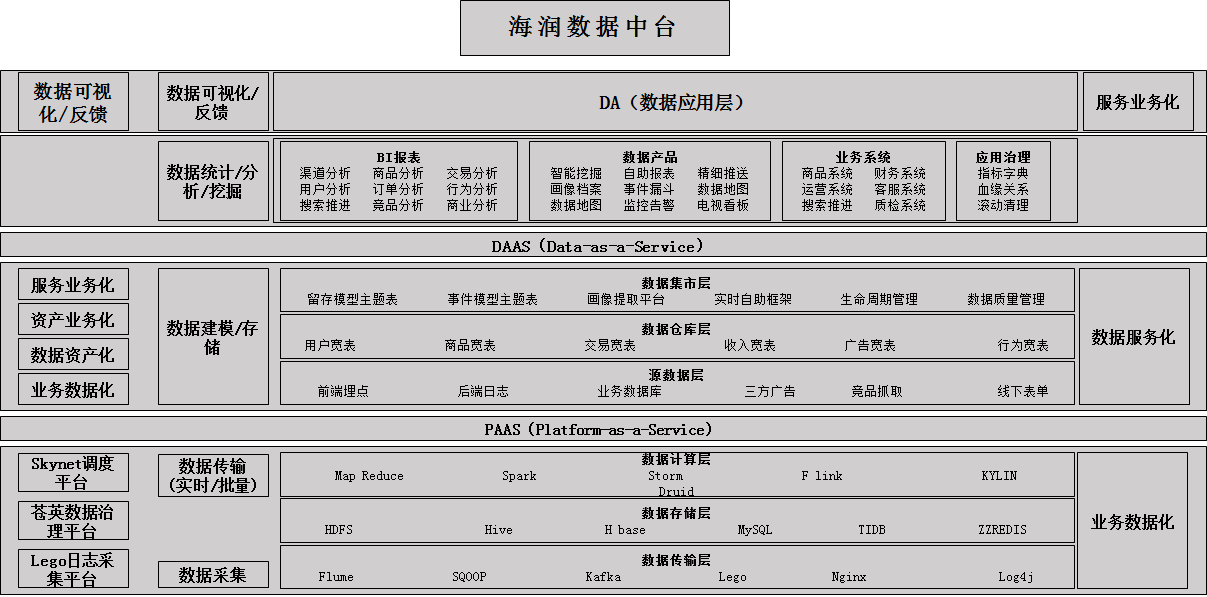1207x597 pixels.
Task: Select 交易分析 entry
Action: click(472, 173)
